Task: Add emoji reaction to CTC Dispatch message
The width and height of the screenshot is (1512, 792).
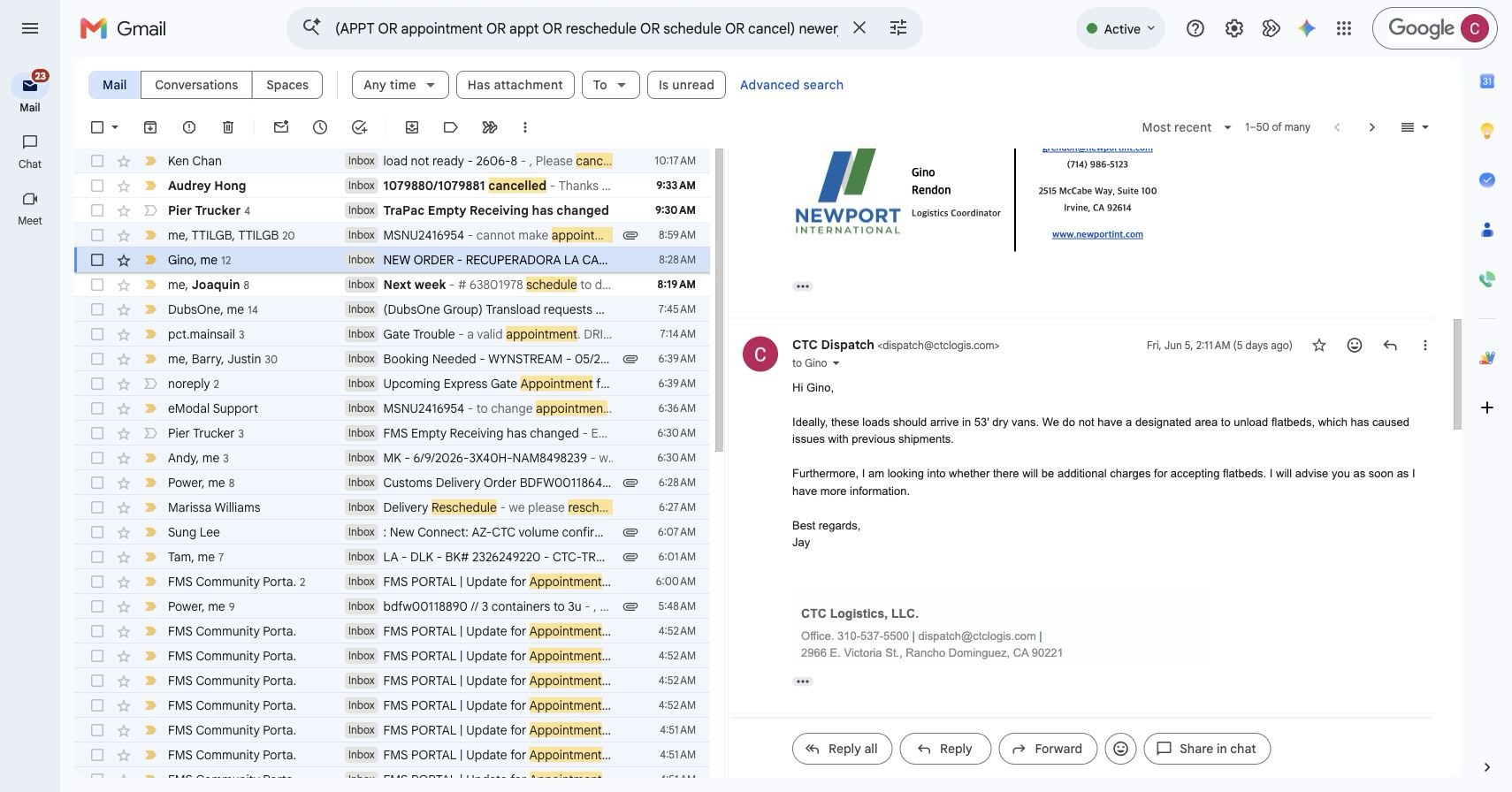Action: point(1355,346)
